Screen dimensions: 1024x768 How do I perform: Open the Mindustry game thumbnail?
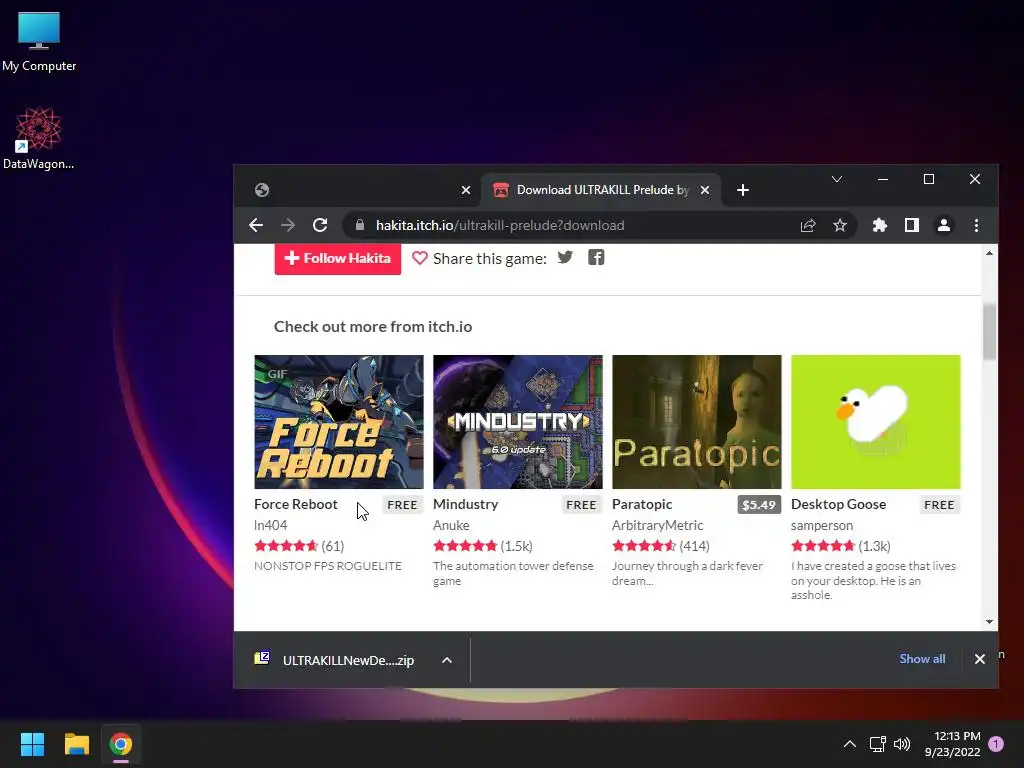coord(518,422)
